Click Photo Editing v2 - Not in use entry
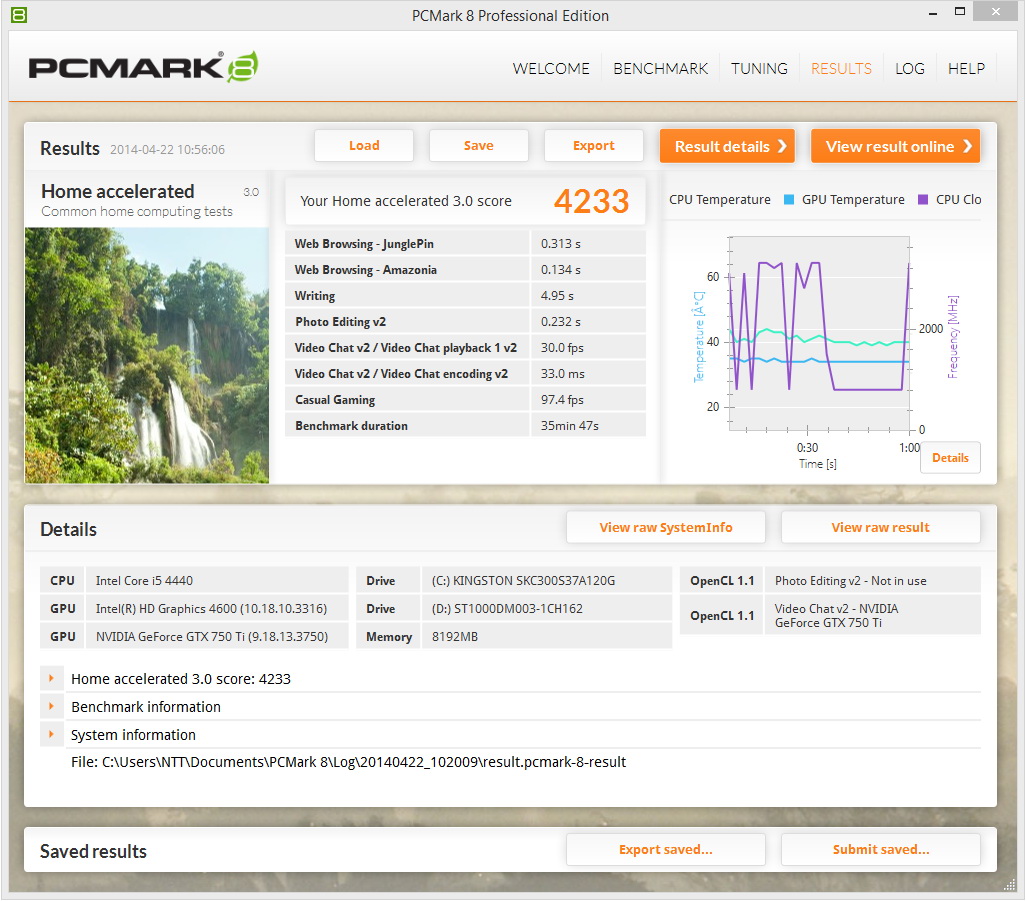 click(x=873, y=580)
